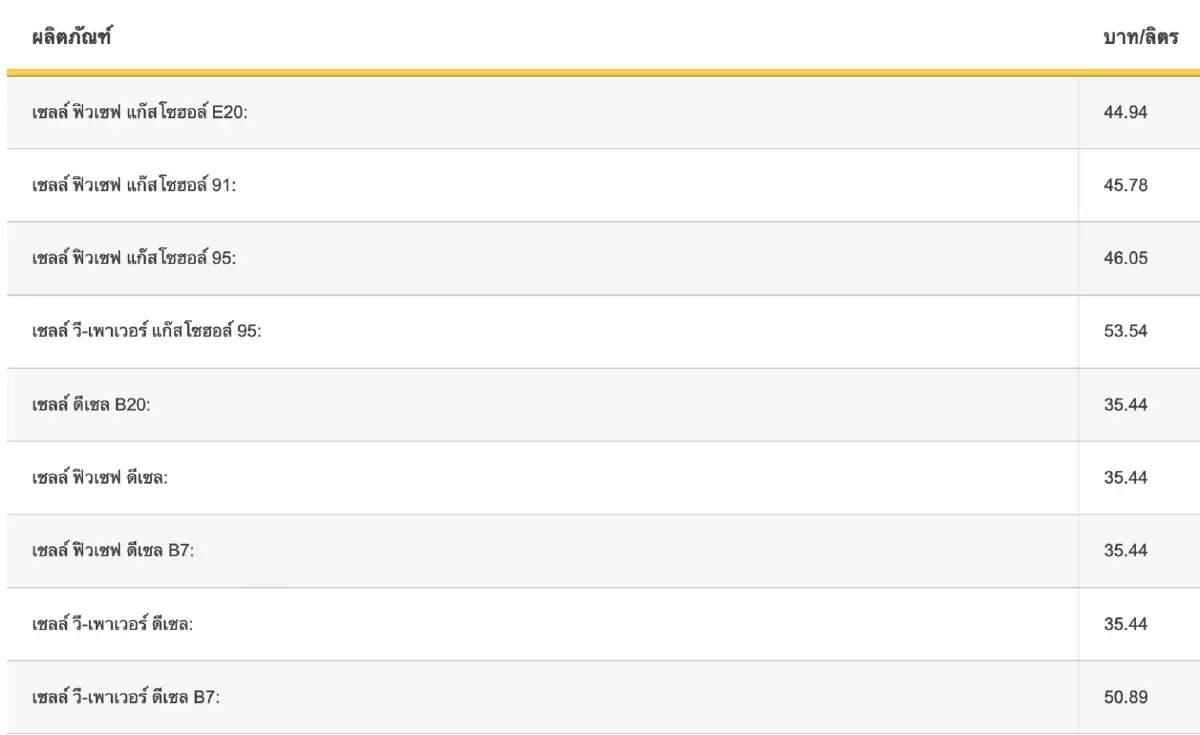This screenshot has height=735, width=1200.
Task: Select the เชลล์ ฟิวเซฟ แก๊สโซฮอล์ 91 product name
Action: (134, 185)
